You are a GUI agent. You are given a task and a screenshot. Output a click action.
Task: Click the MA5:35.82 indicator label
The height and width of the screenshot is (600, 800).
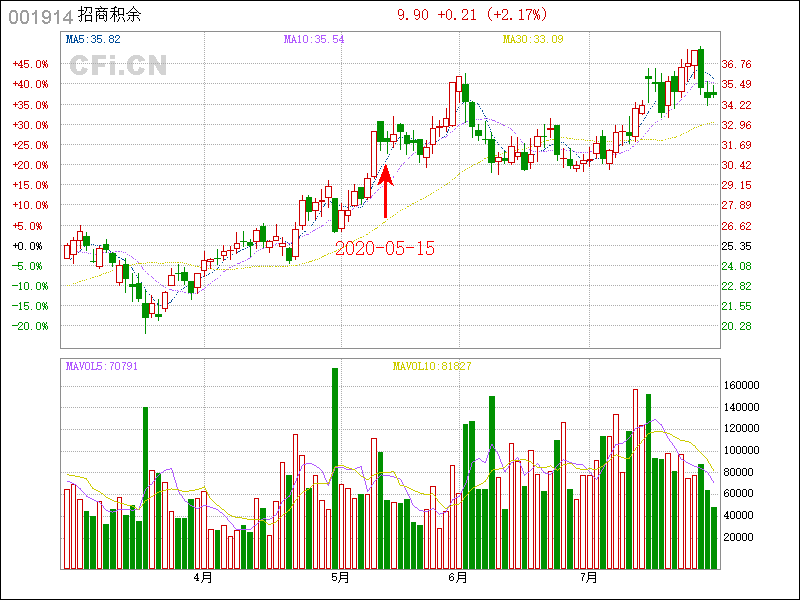(x=93, y=39)
